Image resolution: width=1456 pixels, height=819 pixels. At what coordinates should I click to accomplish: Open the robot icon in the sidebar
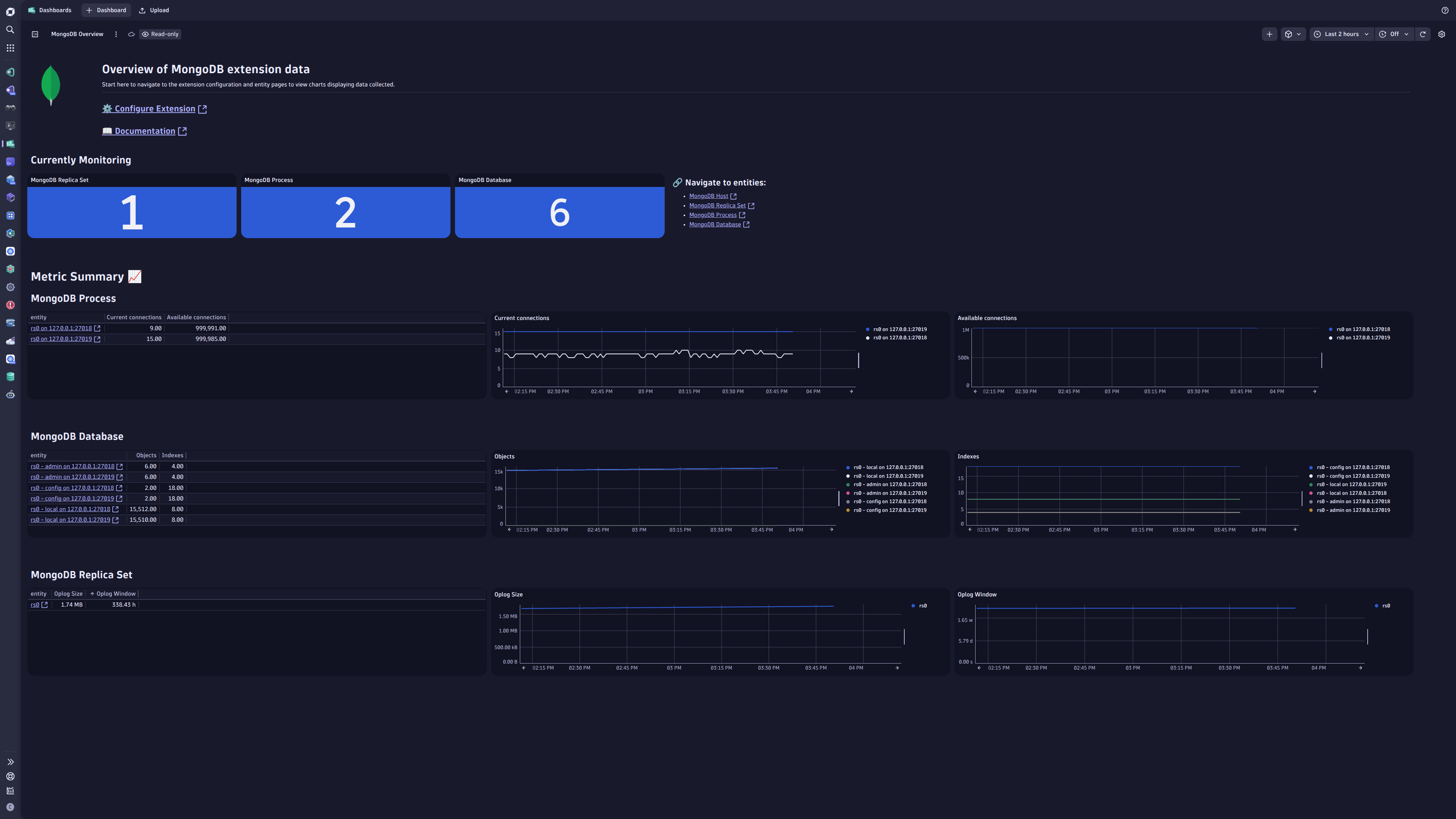tap(10, 394)
